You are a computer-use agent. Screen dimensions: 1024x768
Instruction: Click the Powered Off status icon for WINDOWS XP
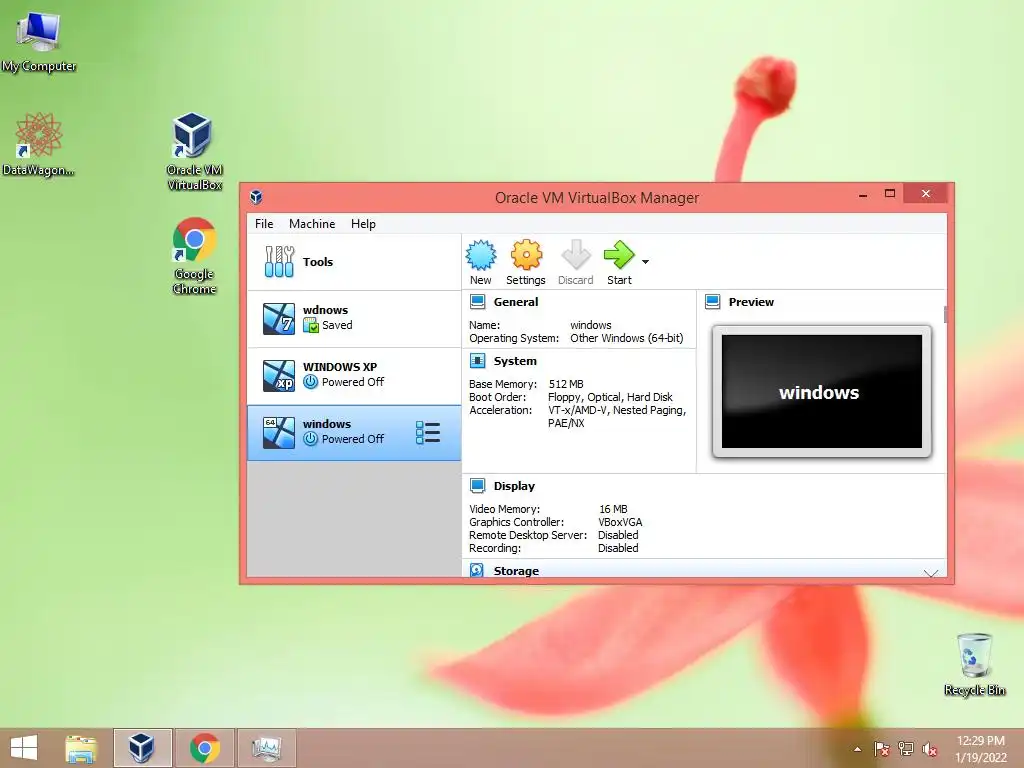coord(311,382)
